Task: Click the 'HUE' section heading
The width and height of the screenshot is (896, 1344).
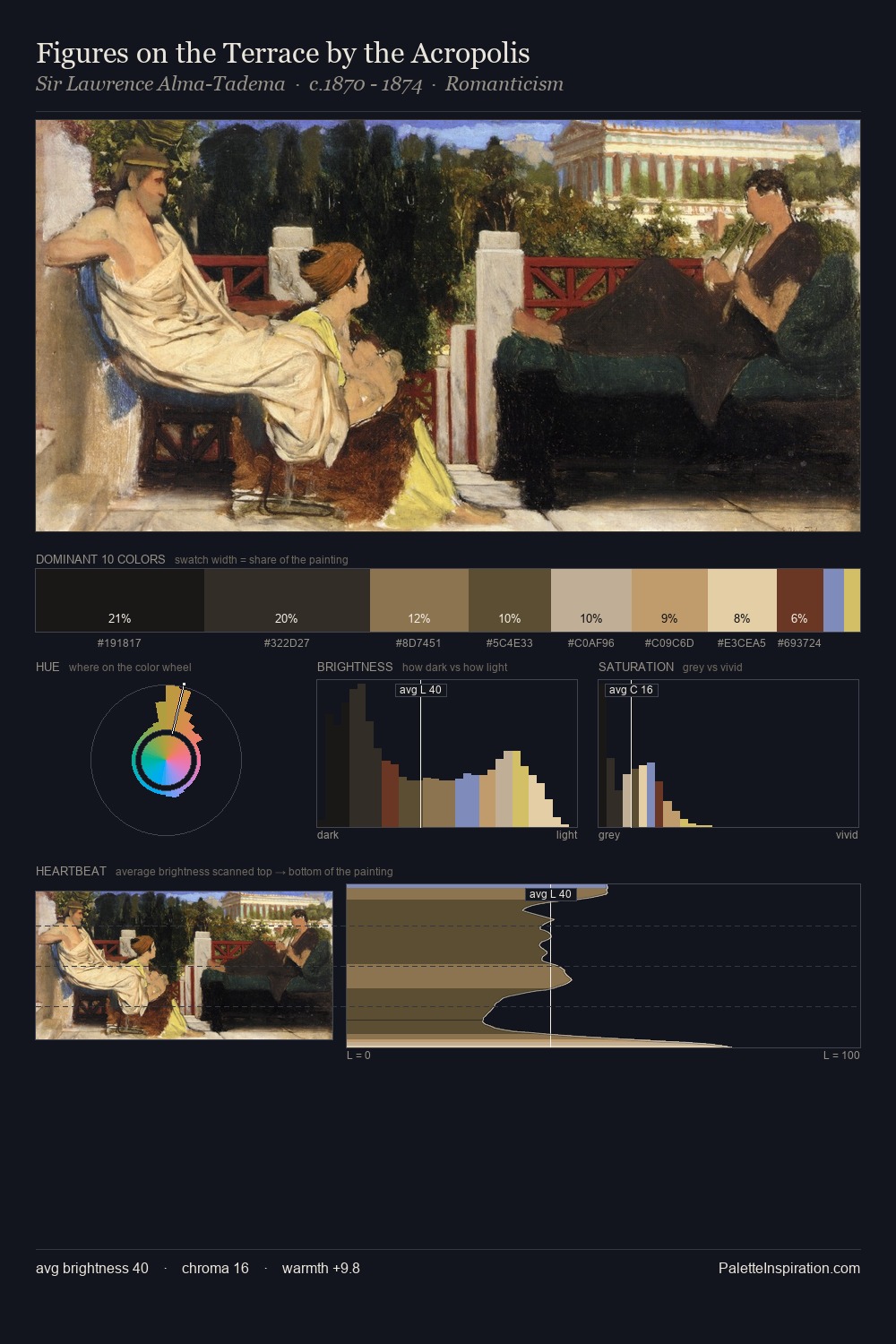Action: (x=47, y=667)
